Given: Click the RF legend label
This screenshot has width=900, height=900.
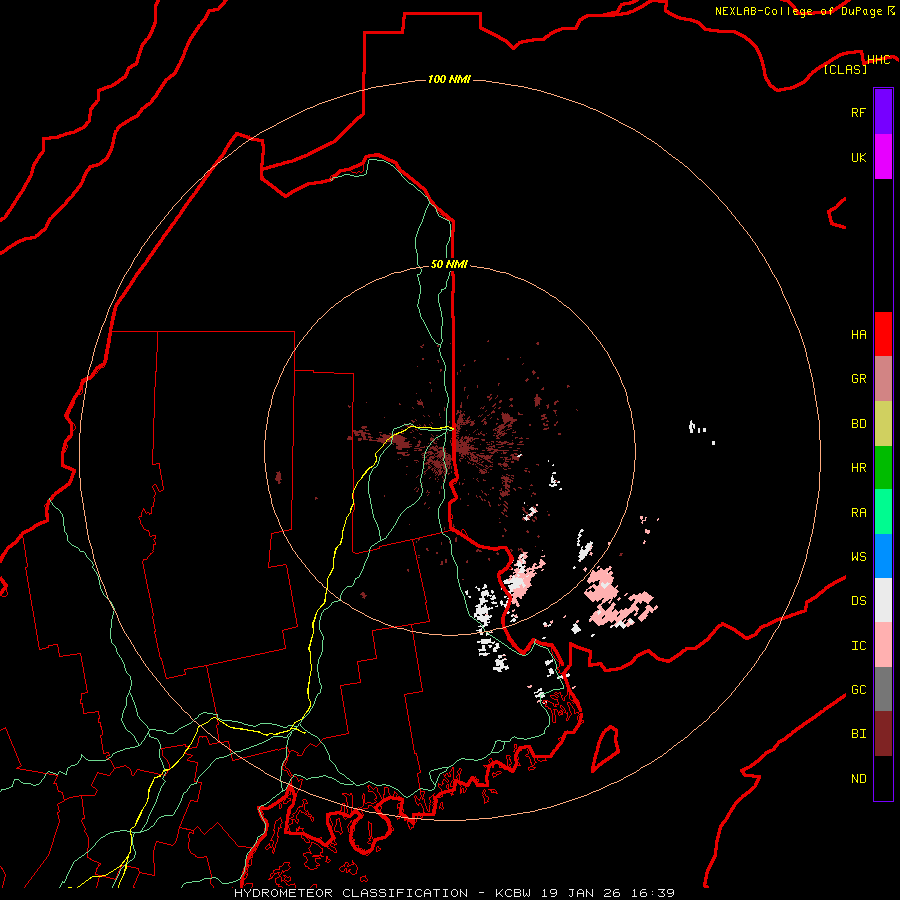Looking at the screenshot, I should coord(858,112).
